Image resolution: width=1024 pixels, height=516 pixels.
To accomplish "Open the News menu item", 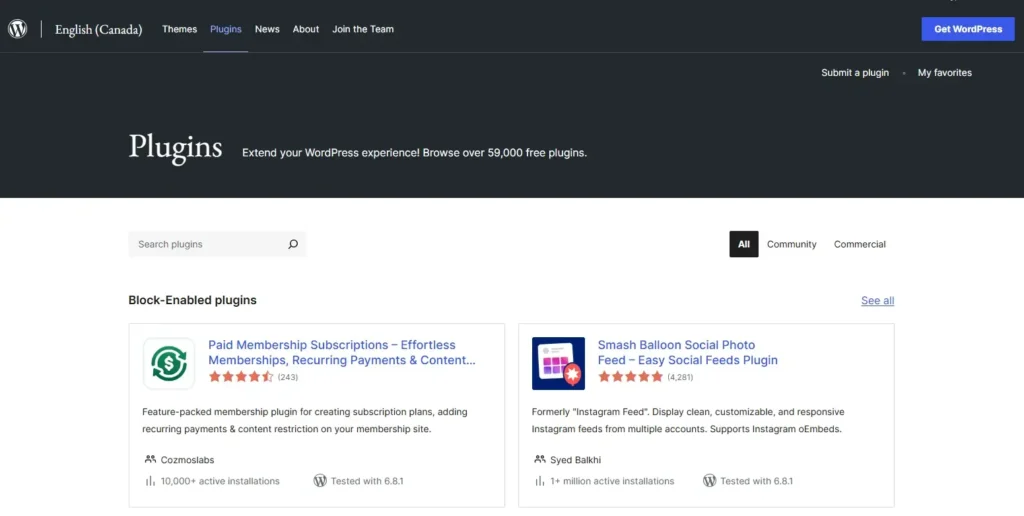I will (x=267, y=29).
